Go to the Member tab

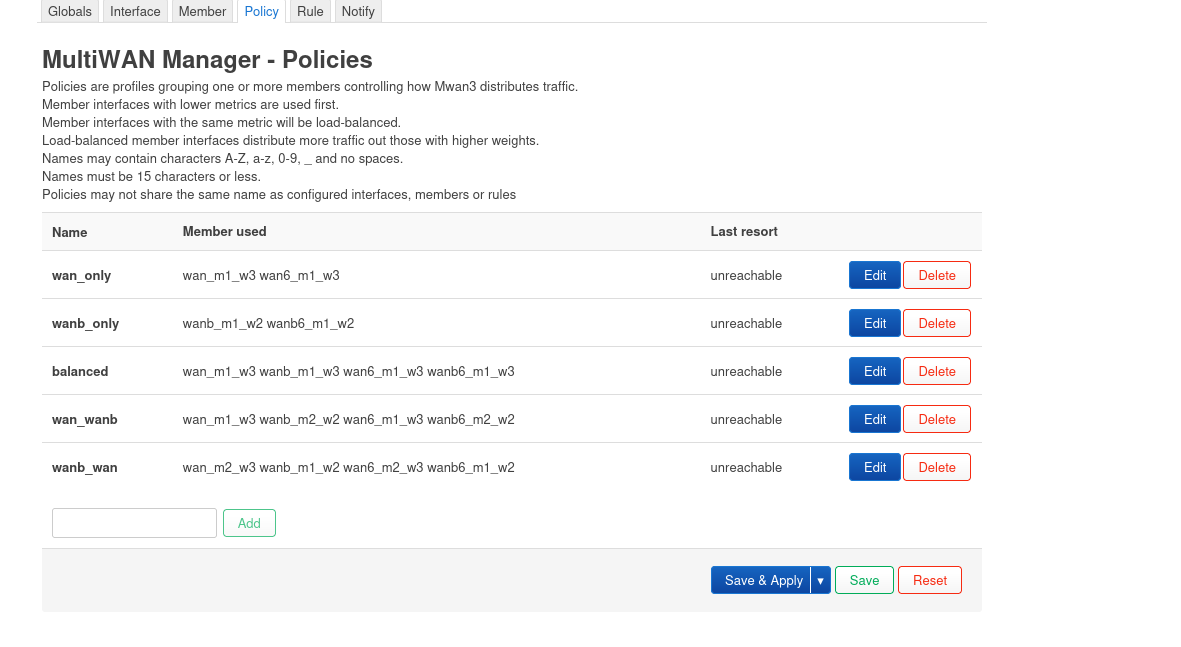[202, 11]
